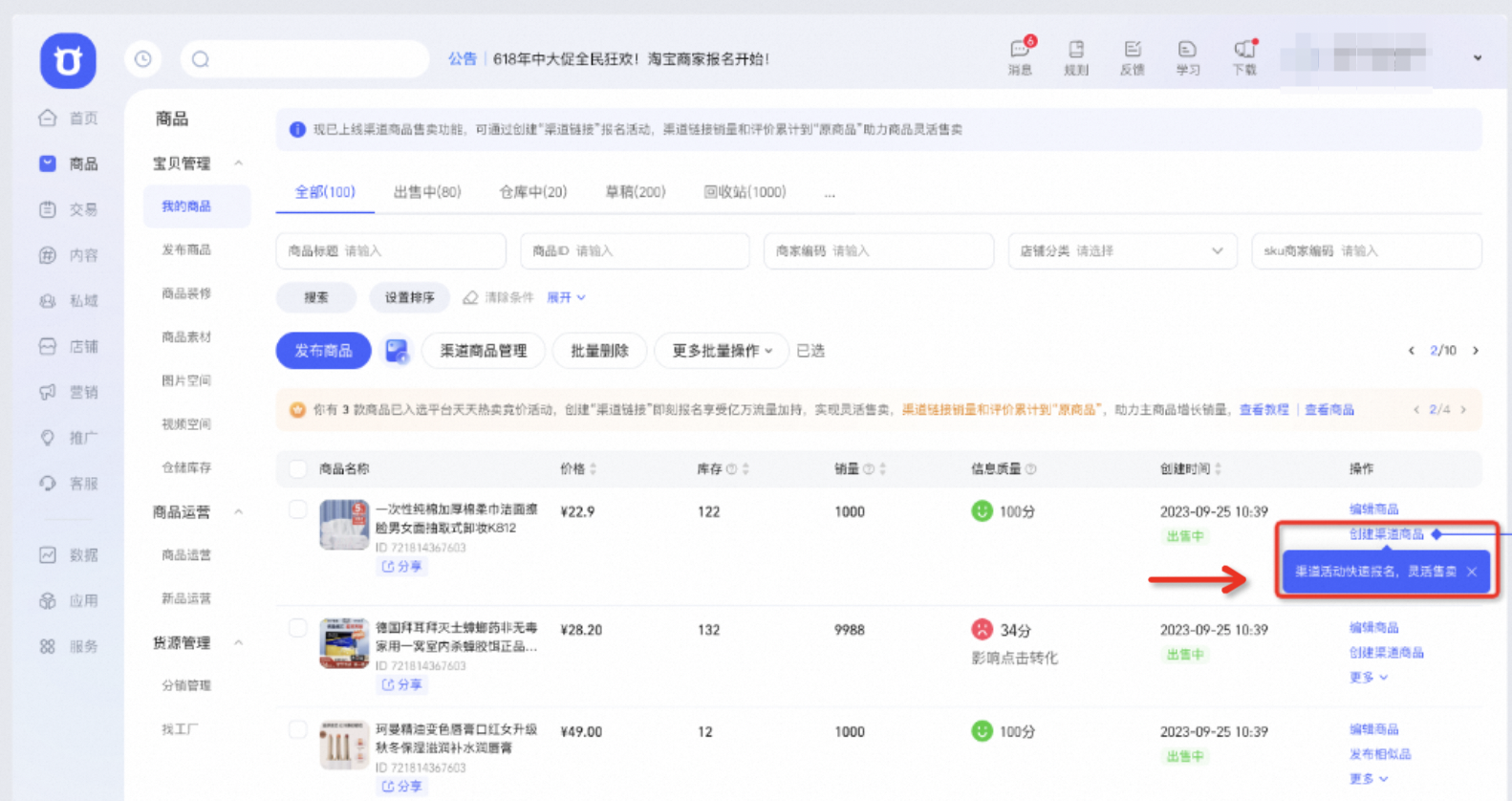Open the 规则 rules icon
The image size is (1512, 801).
click(x=1076, y=57)
